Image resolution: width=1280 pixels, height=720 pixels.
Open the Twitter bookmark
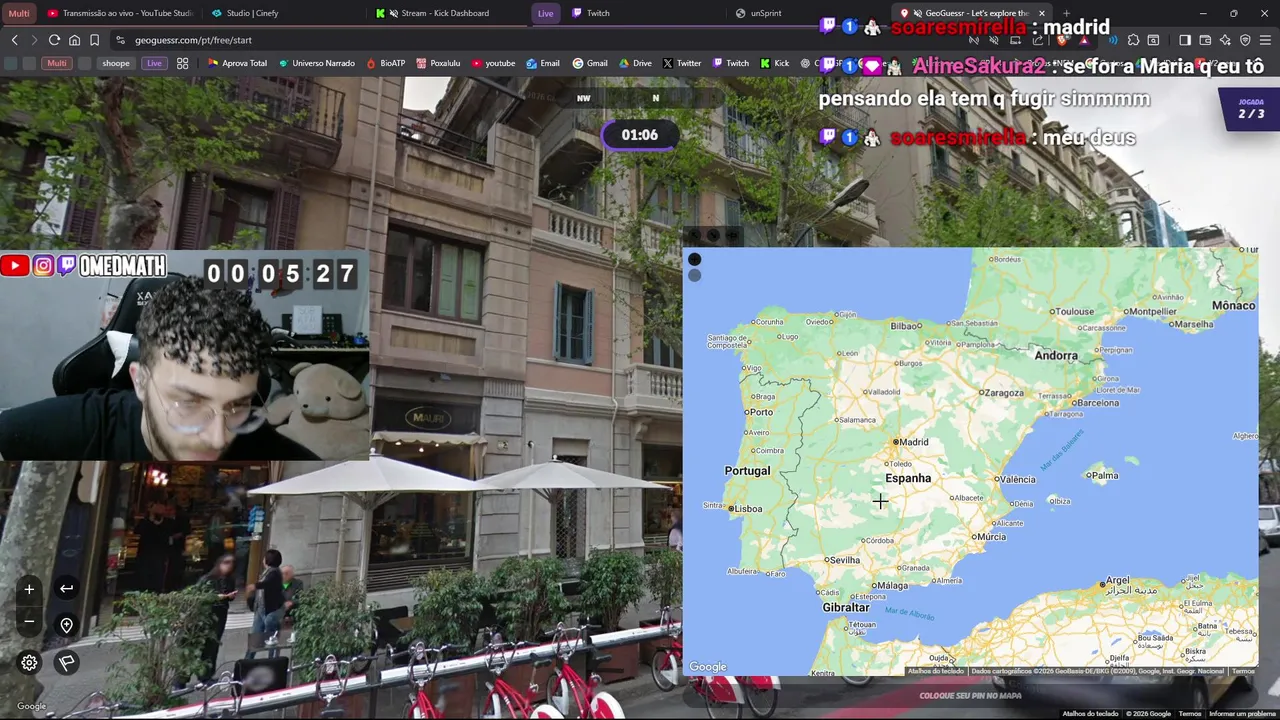(682, 63)
